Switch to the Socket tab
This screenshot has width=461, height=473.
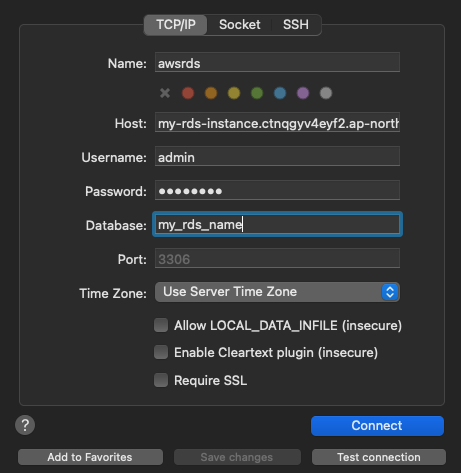(x=240, y=25)
